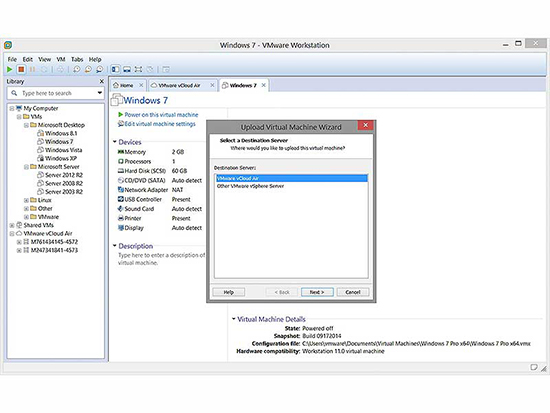
Task: Collapse the Microsoft Desktop folder
Action: coord(26,125)
